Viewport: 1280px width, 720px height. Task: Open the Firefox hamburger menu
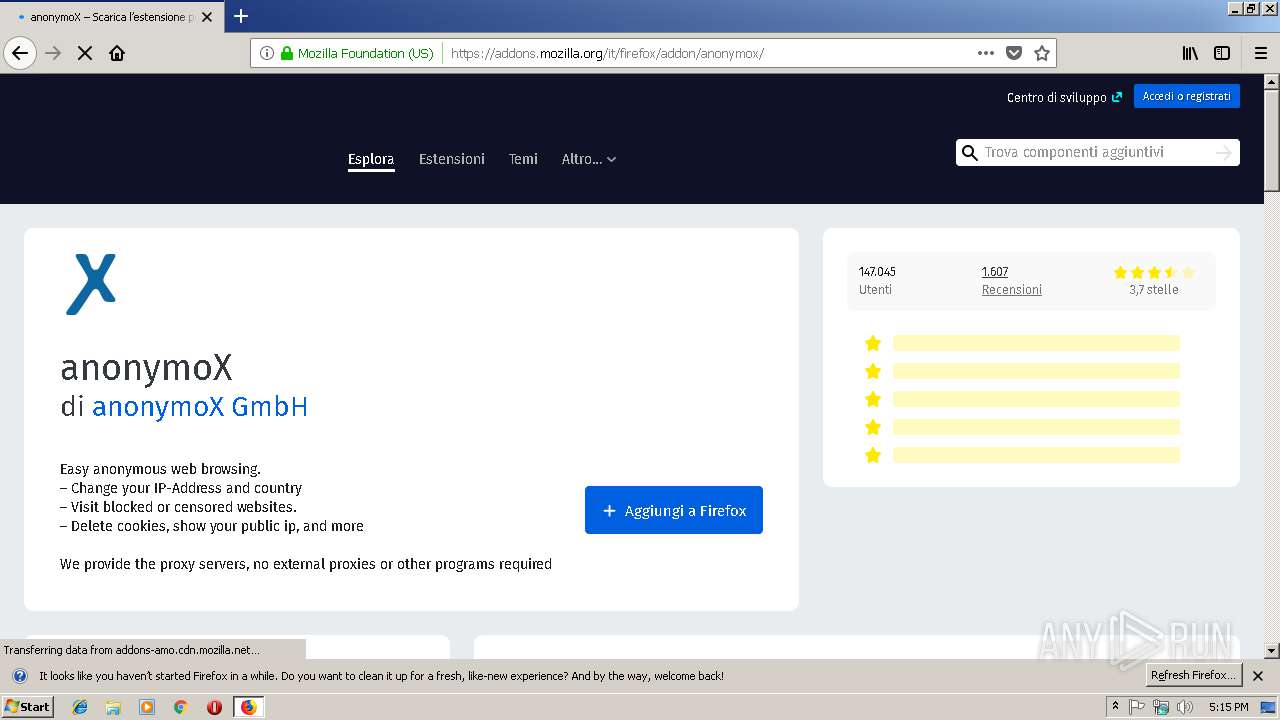coord(1260,53)
